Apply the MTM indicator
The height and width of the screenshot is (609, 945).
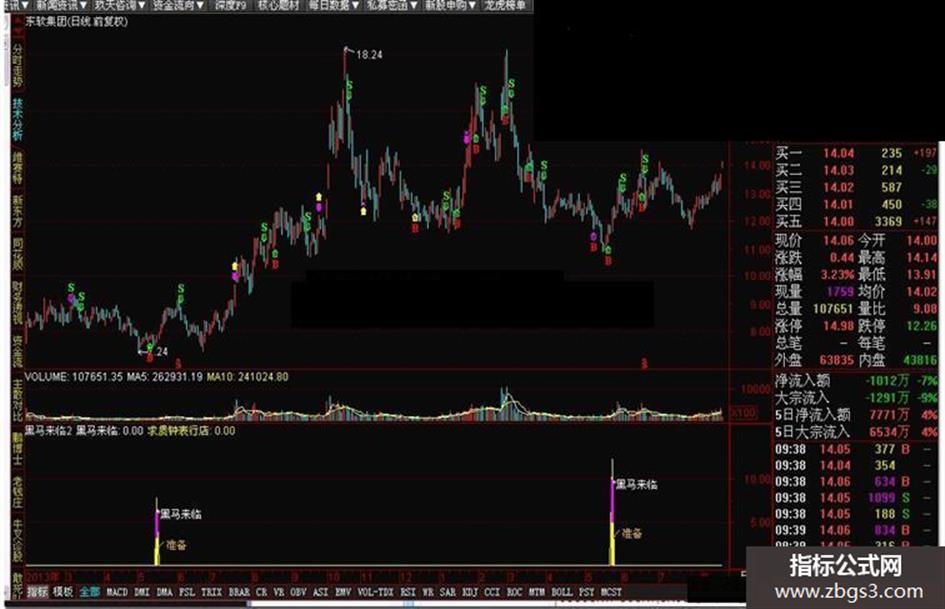[x=536, y=592]
